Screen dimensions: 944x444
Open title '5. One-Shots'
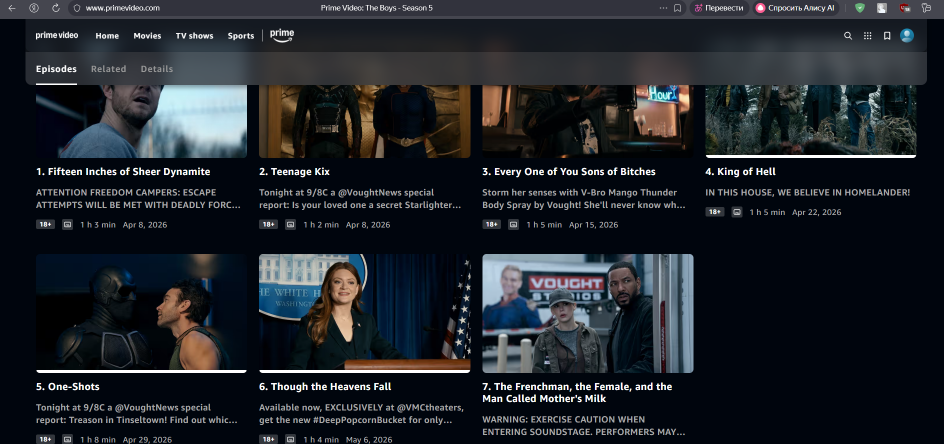pos(67,386)
